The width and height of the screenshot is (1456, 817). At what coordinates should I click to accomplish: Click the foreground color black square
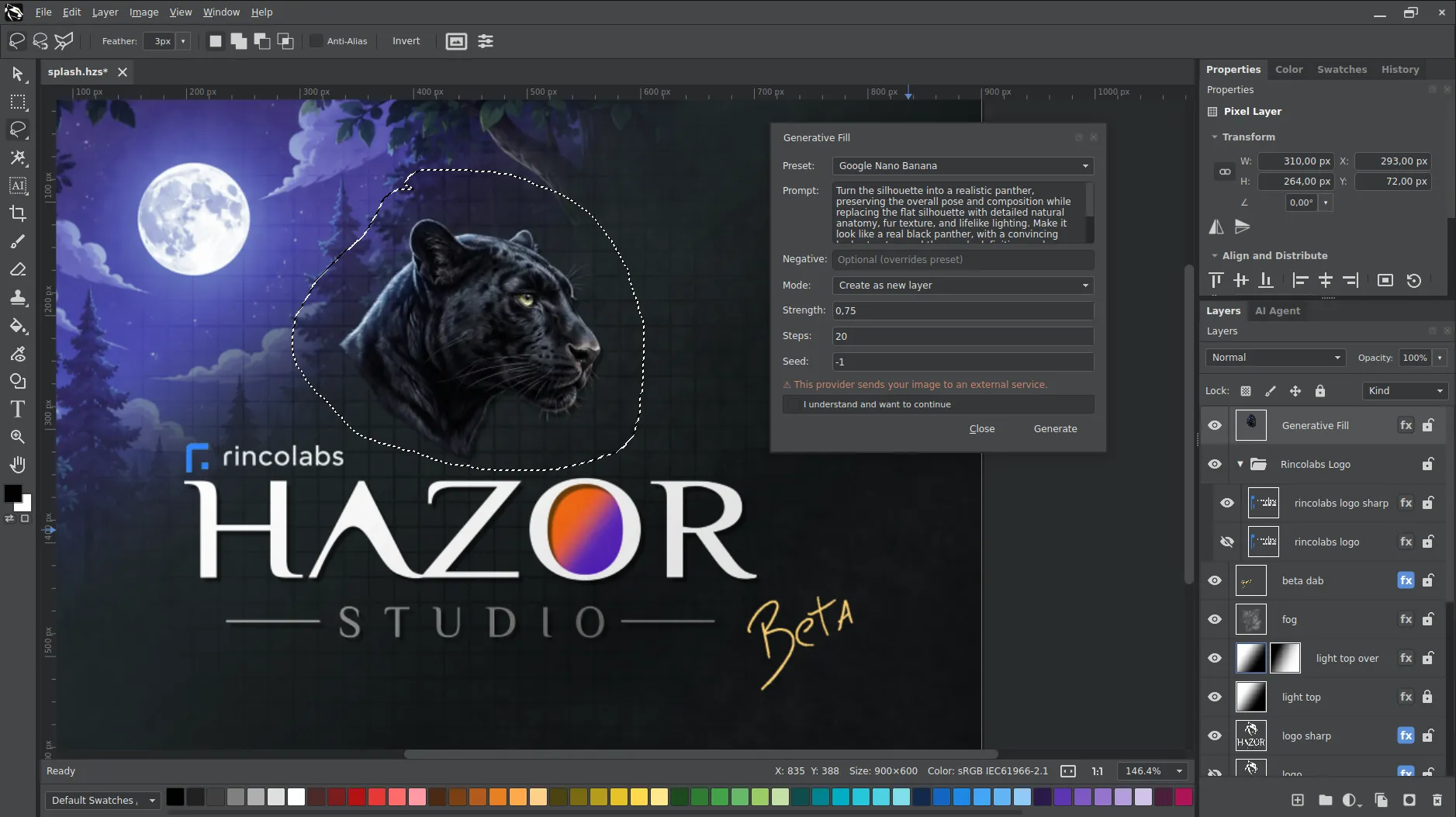13,493
